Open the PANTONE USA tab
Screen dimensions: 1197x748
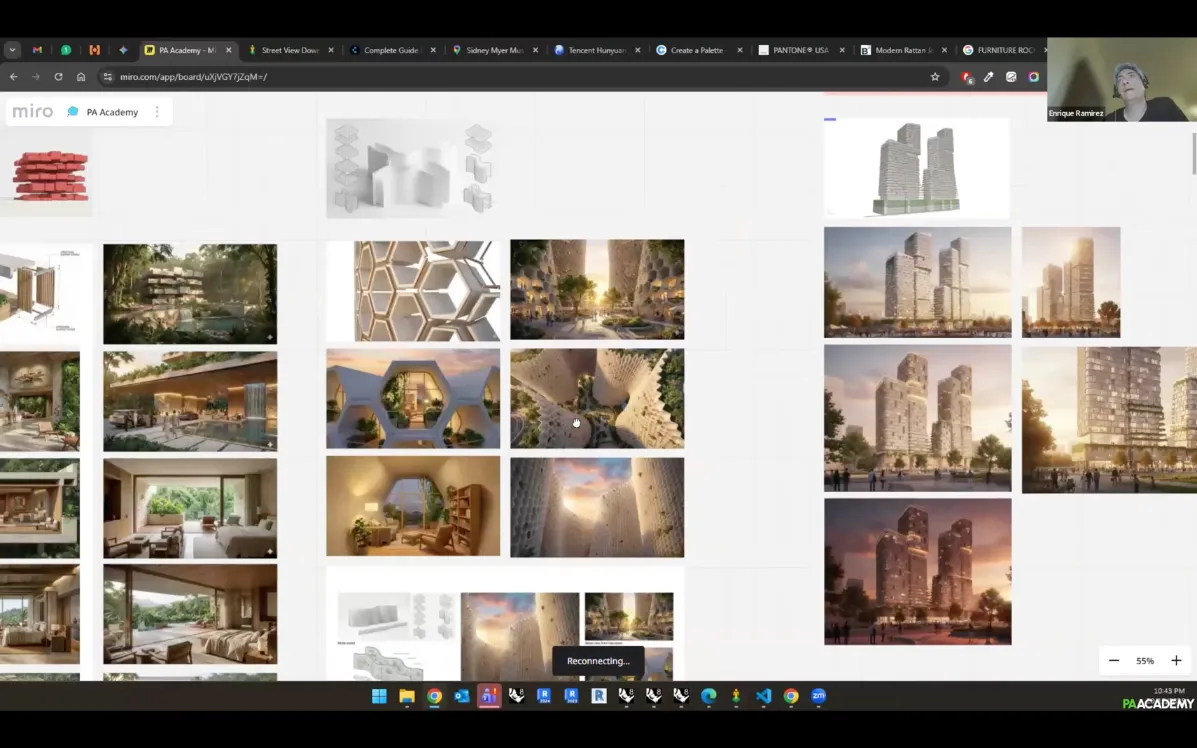(x=799, y=50)
